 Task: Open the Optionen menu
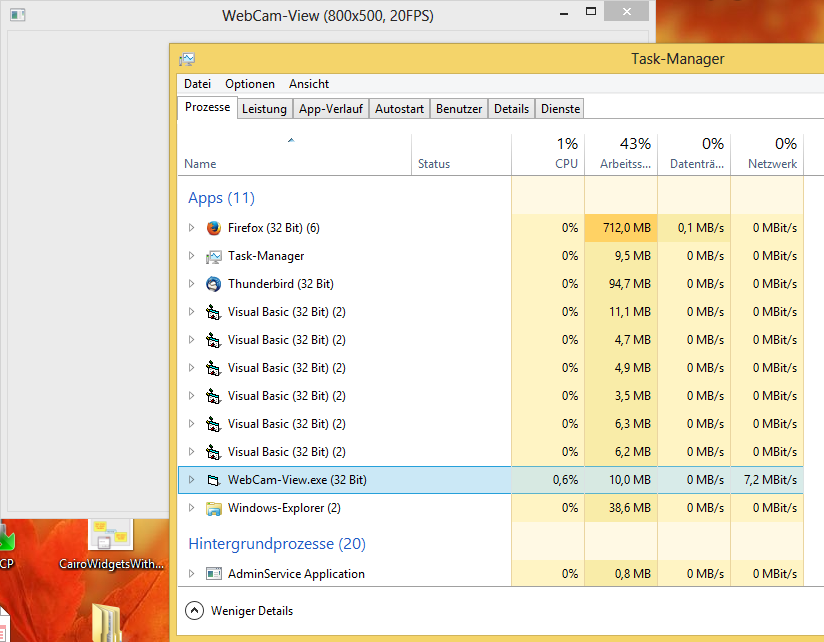pyautogui.click(x=249, y=84)
